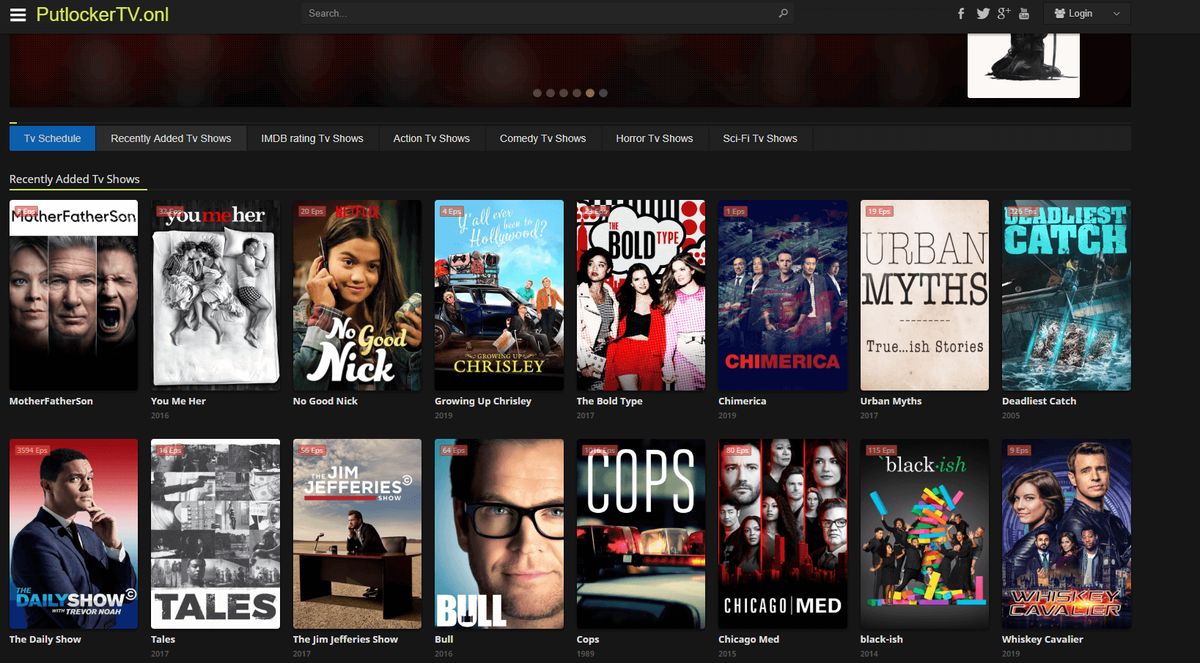1200x663 pixels.
Task: Open the MotherFatherSon poster
Action: [74, 295]
